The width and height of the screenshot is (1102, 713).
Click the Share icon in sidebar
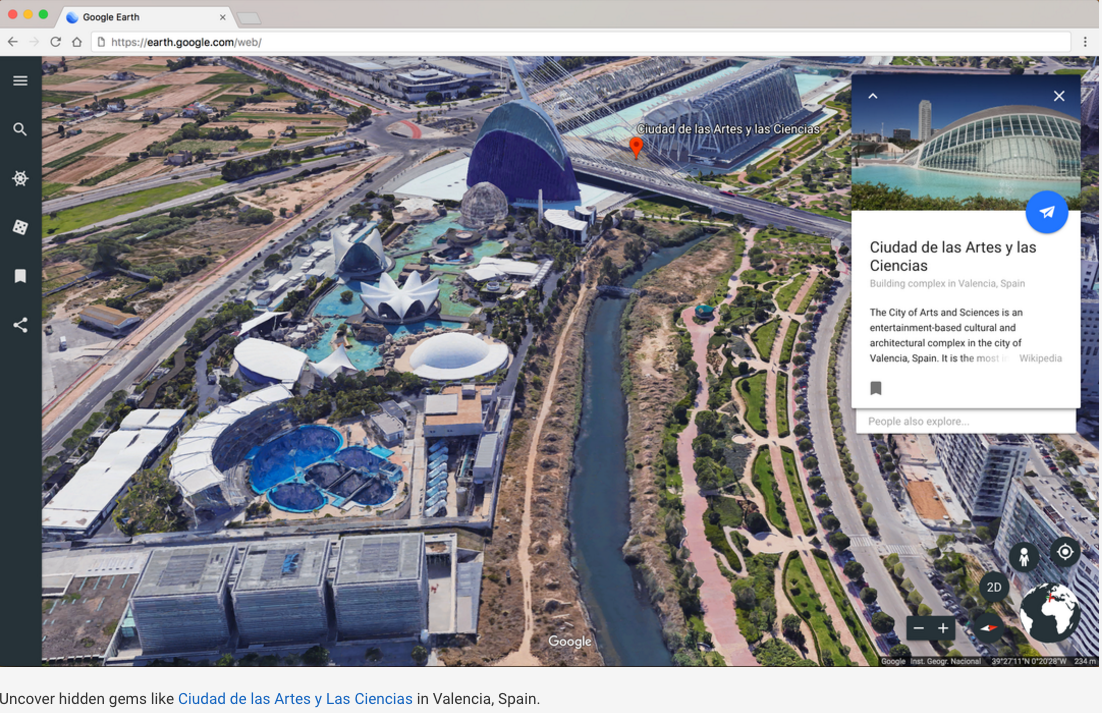point(20,325)
